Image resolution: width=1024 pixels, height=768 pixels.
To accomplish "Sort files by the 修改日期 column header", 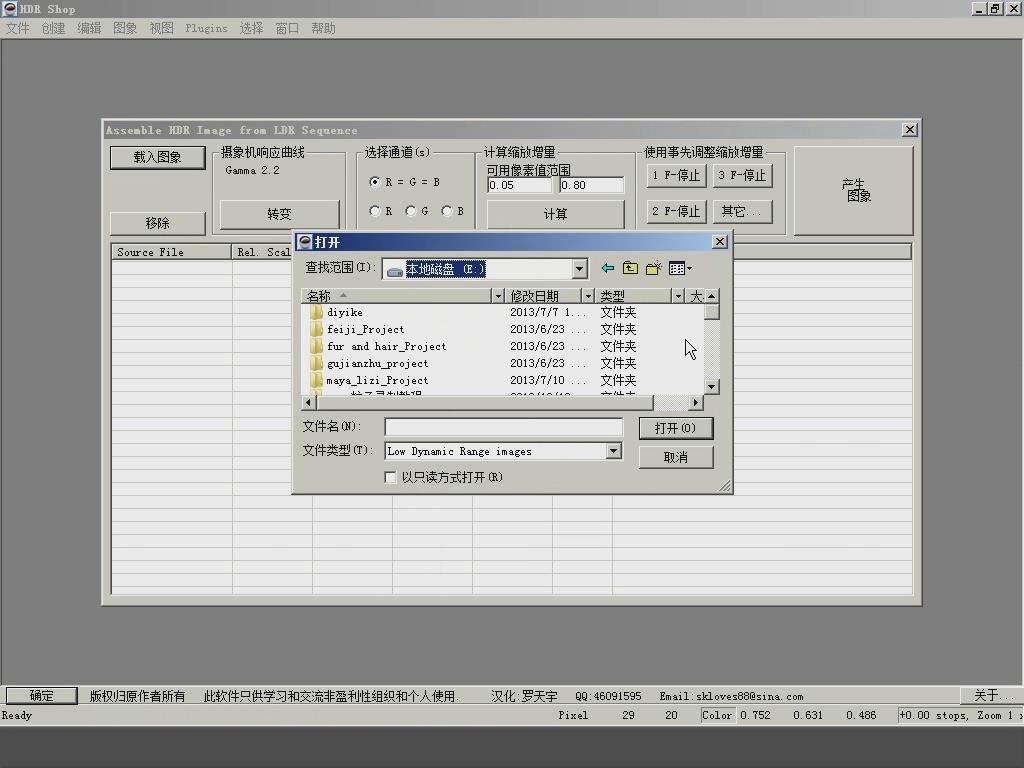I will pyautogui.click(x=543, y=296).
